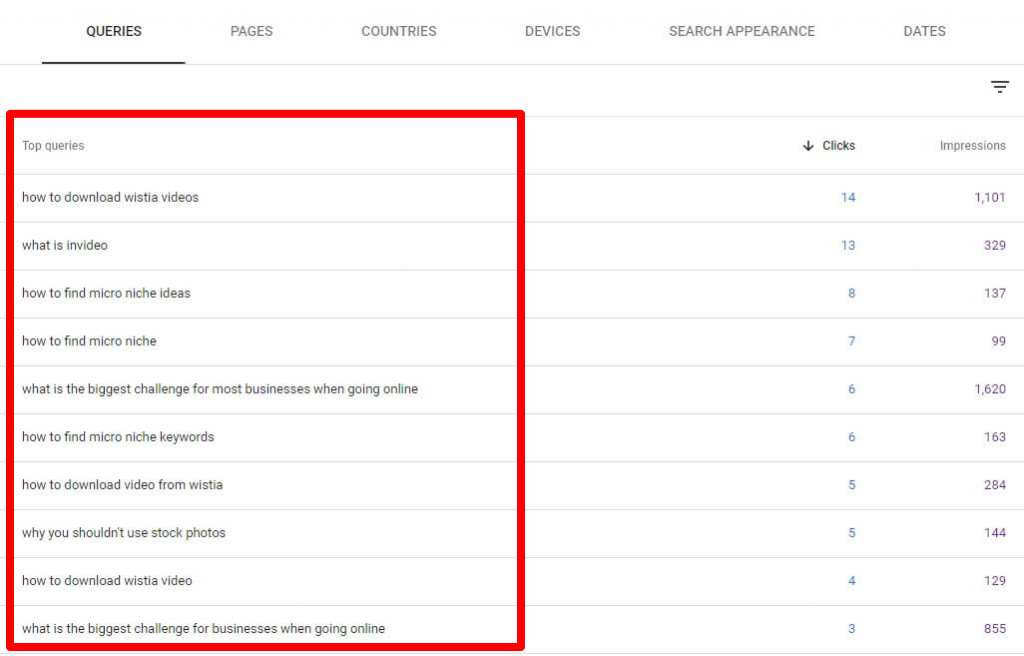This screenshot has width=1024, height=656.
Task: Sort by the Impressions column header
Action: (972, 146)
